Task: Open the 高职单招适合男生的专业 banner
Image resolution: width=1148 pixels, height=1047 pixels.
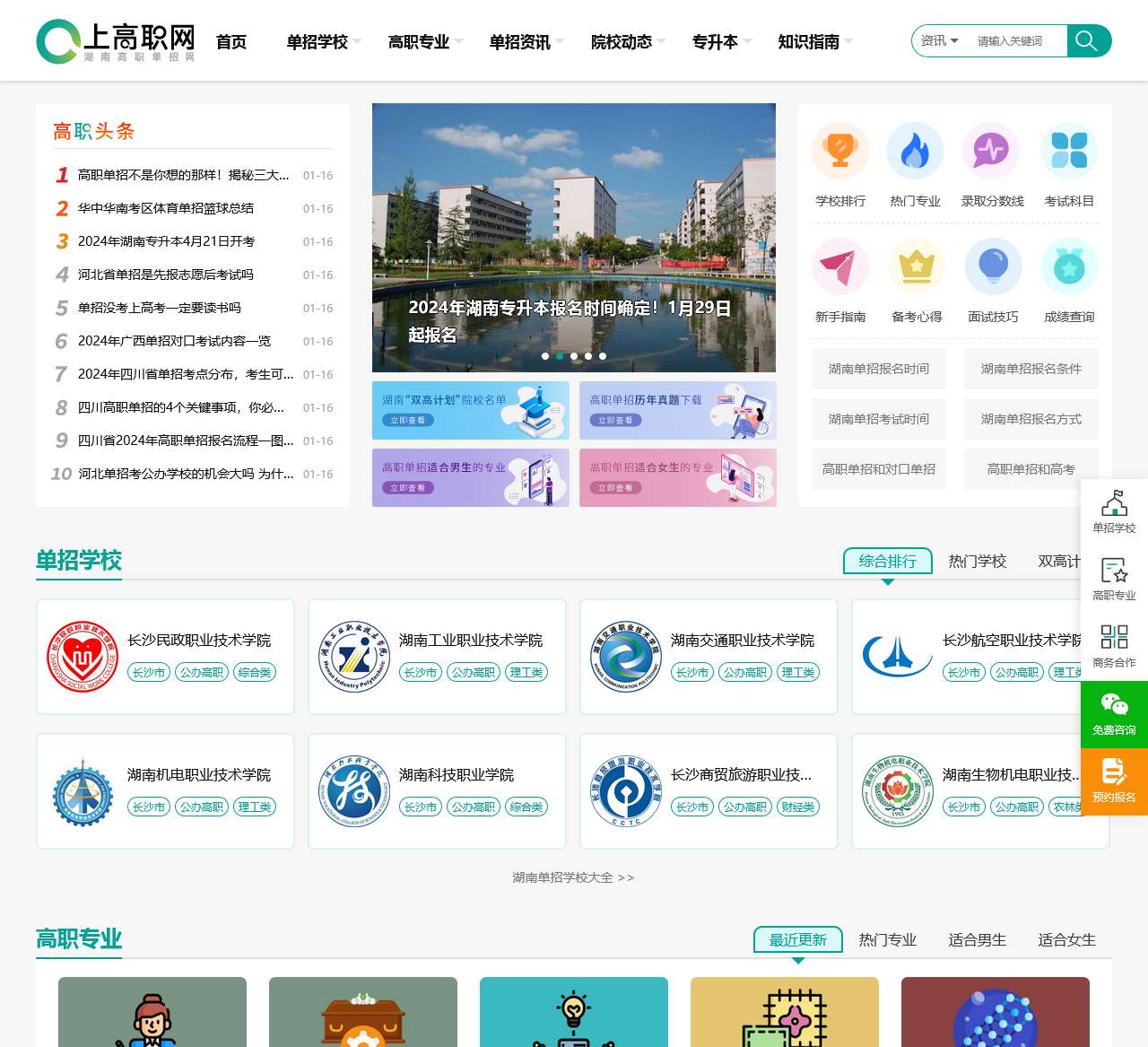Action: 471,477
